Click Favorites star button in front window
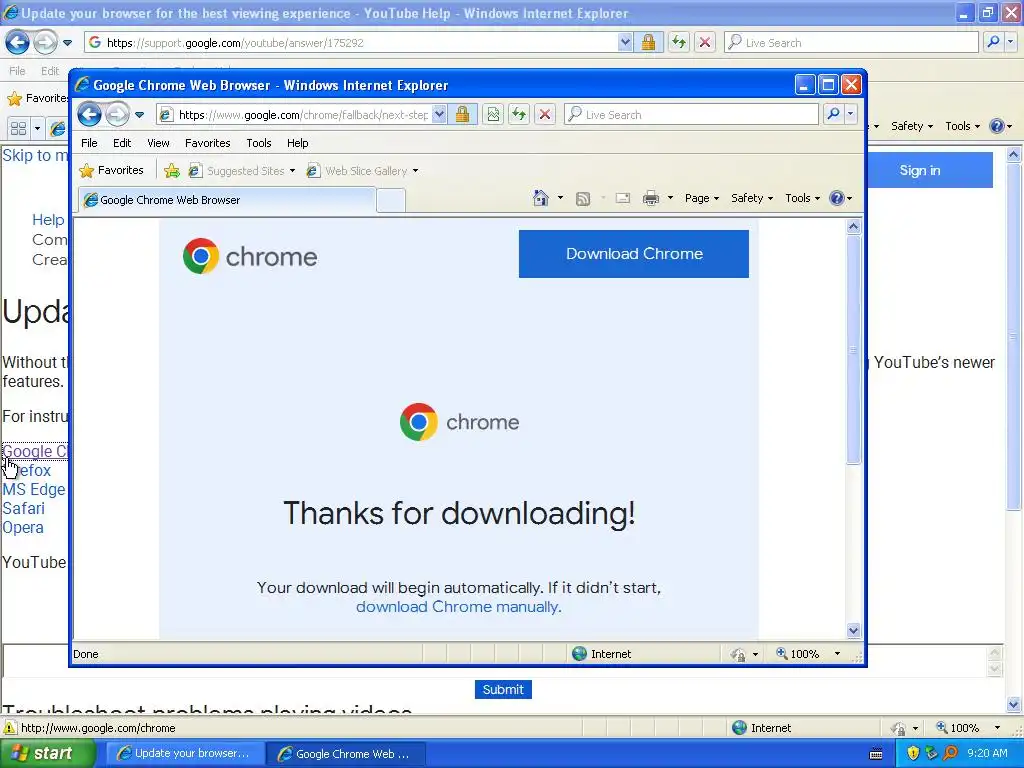The width and height of the screenshot is (1024, 768). [x=111, y=170]
